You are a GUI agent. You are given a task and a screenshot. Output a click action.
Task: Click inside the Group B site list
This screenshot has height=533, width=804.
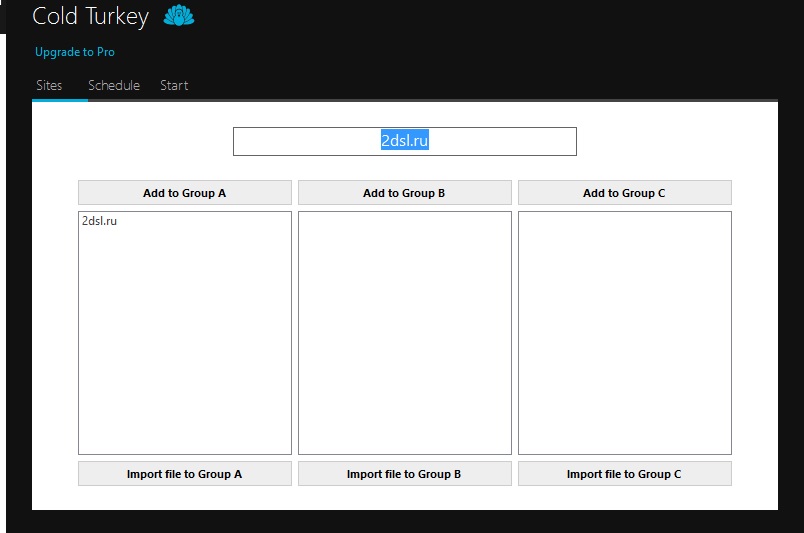coord(405,333)
